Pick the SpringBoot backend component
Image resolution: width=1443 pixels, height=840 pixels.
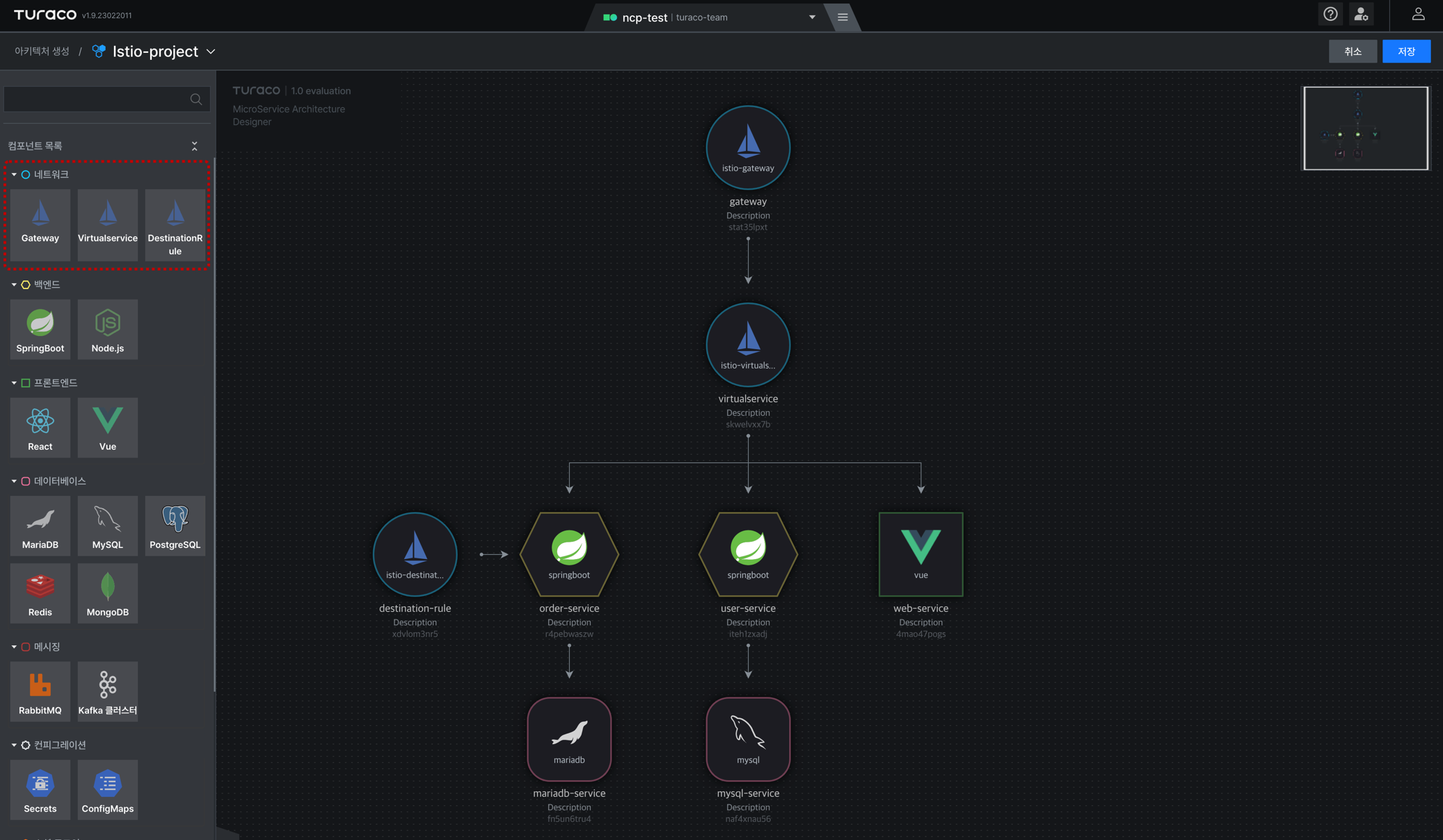tap(40, 330)
